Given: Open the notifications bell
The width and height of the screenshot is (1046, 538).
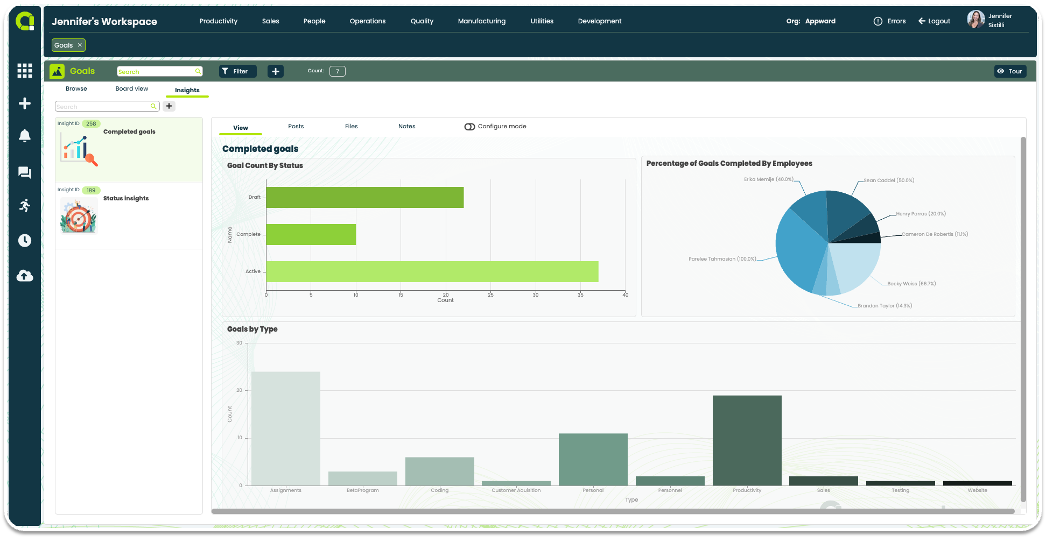Looking at the screenshot, I should tap(25, 136).
